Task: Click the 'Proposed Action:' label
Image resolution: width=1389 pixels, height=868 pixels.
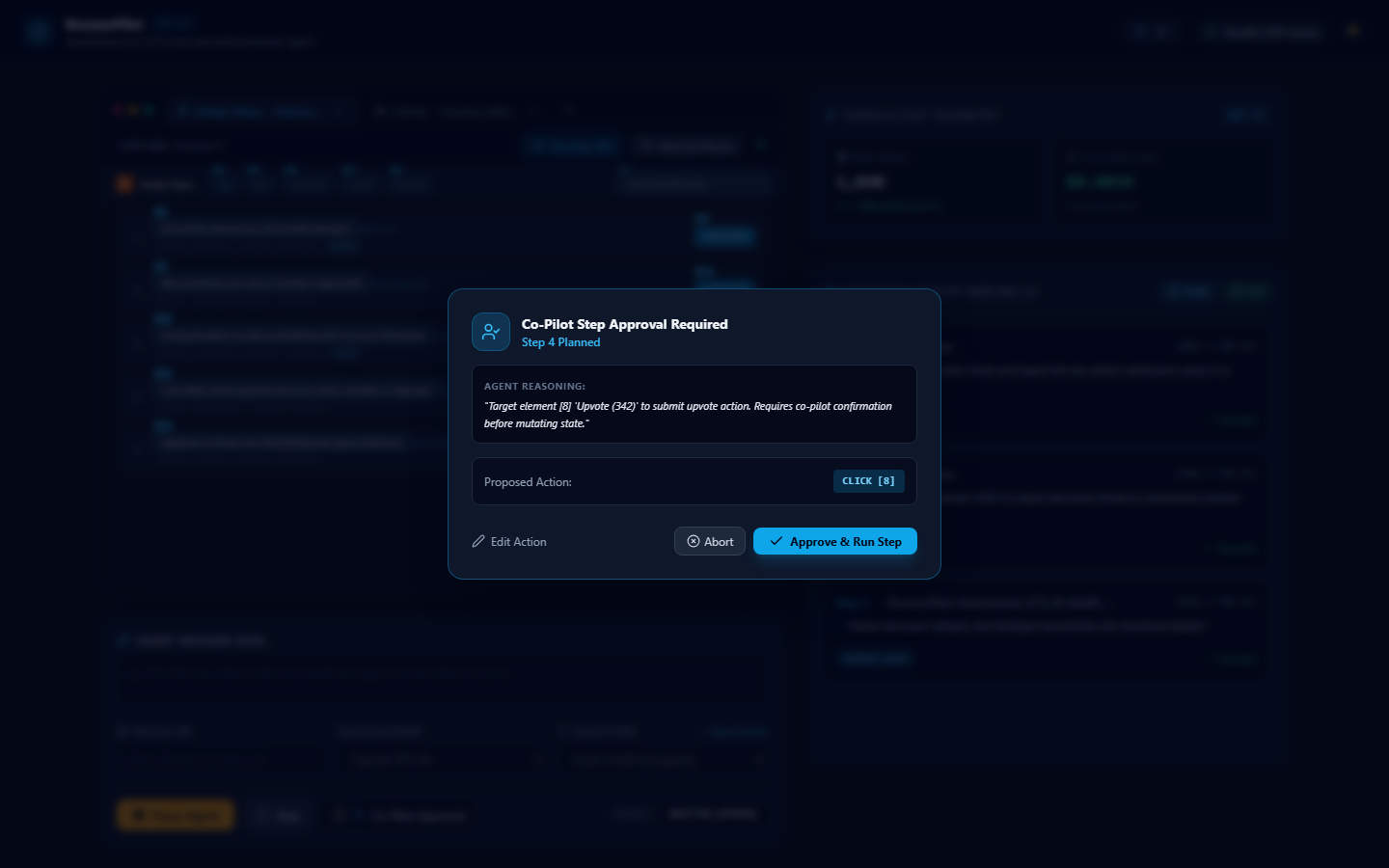Action: point(528,482)
